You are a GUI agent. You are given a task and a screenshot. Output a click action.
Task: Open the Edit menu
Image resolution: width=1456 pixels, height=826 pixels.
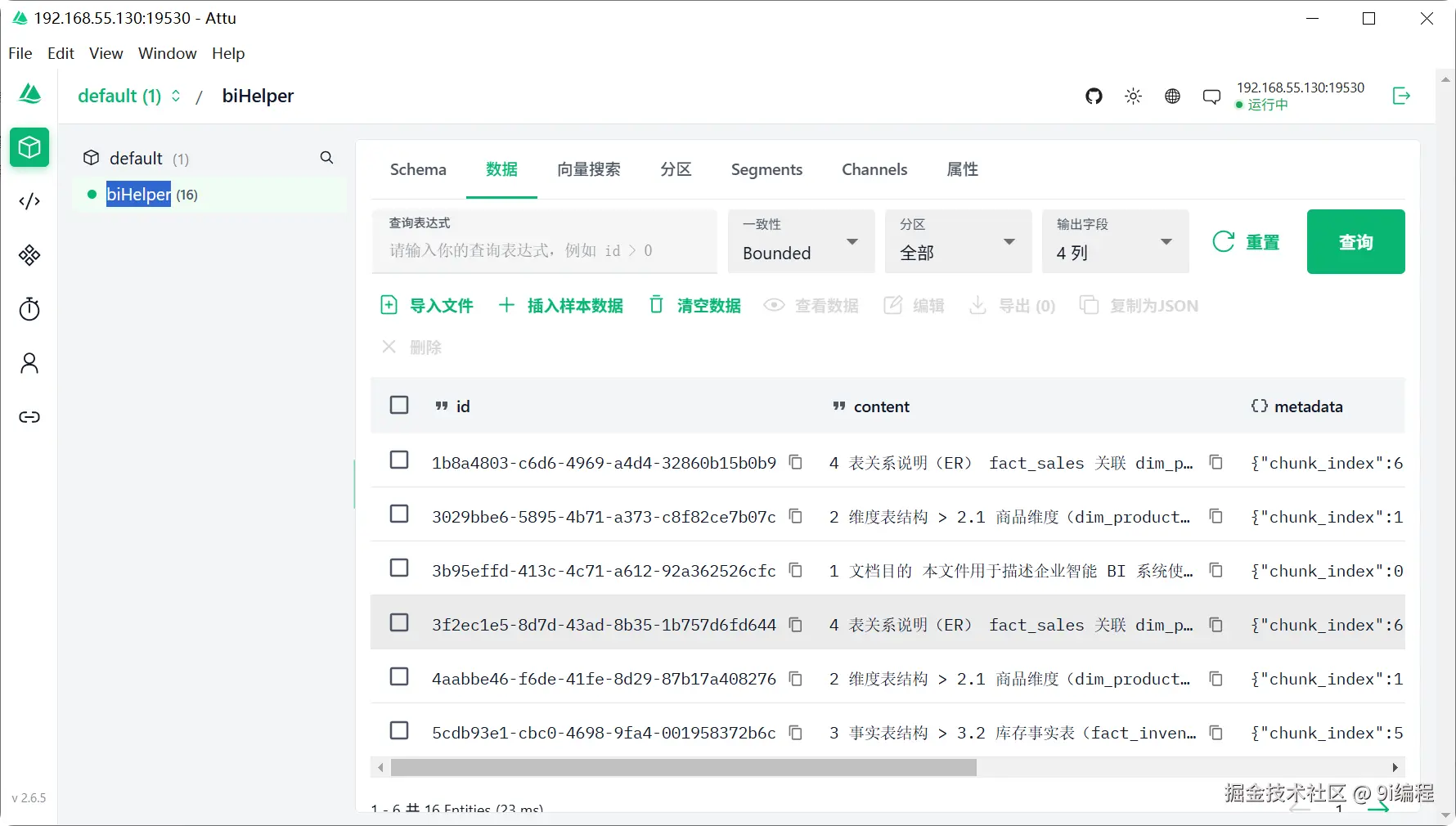pos(61,53)
